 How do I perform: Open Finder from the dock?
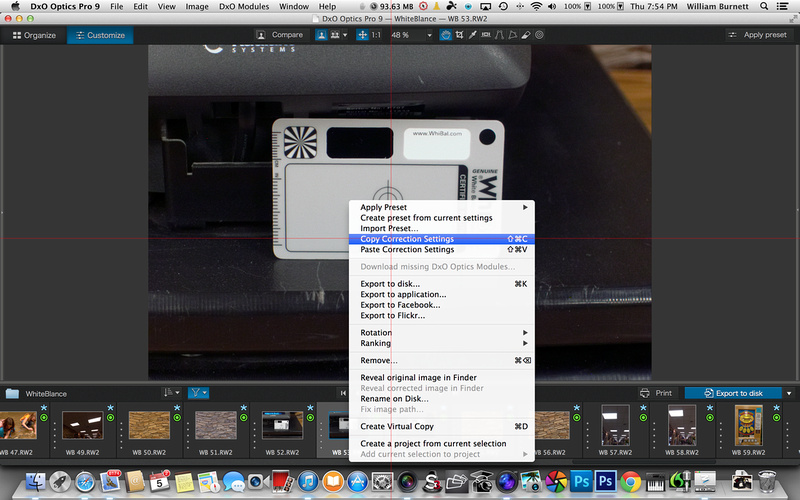point(36,481)
